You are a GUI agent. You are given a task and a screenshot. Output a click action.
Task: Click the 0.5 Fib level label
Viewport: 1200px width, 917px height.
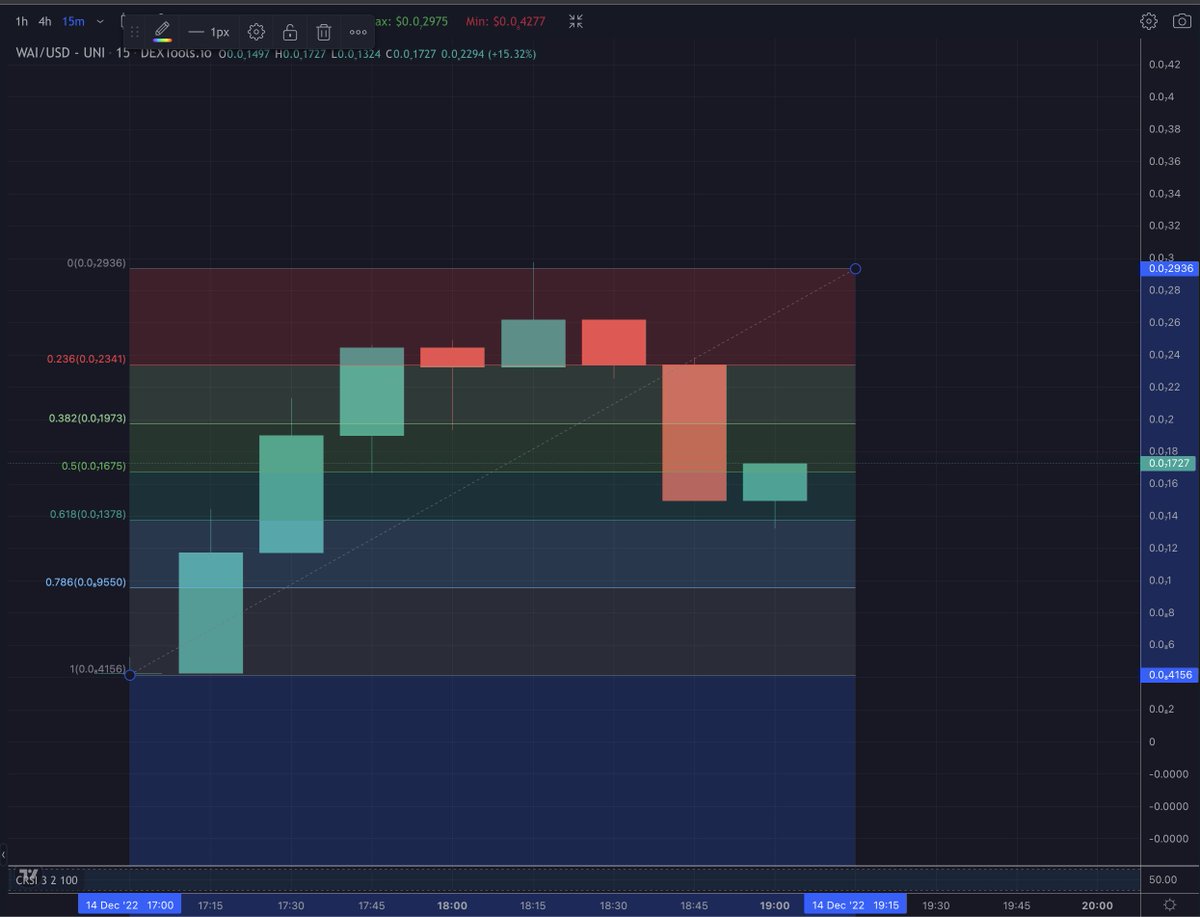pyautogui.click(x=95, y=466)
